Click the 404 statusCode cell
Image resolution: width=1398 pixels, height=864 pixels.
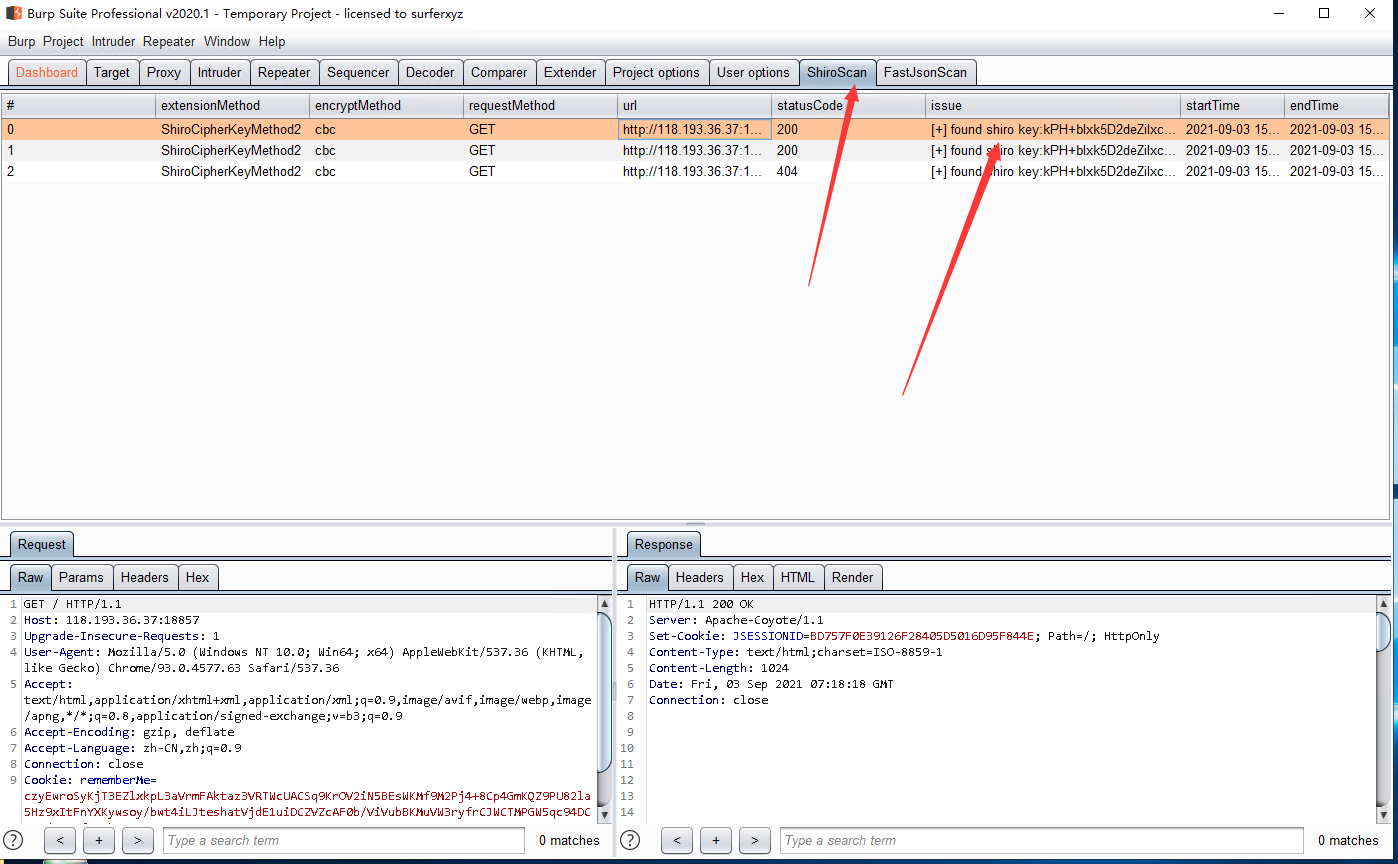coord(848,171)
